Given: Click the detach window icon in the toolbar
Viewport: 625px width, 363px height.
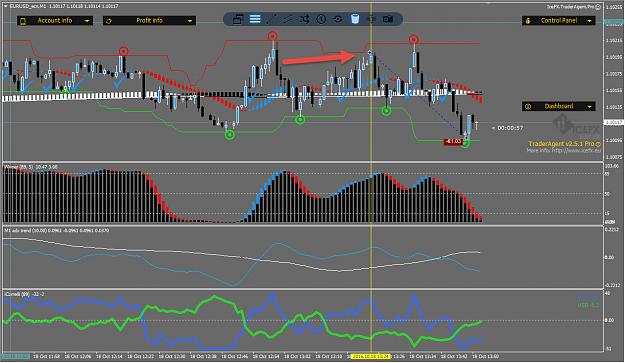Looking at the screenshot, I should (238, 19).
